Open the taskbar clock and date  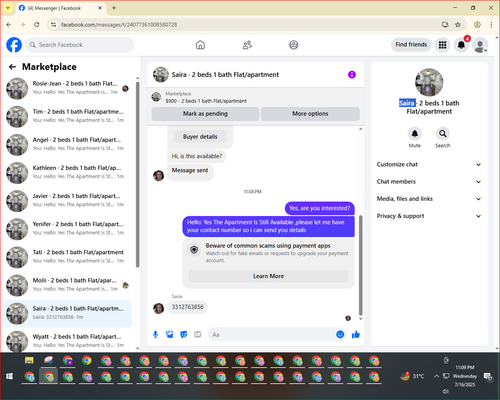tap(465, 376)
